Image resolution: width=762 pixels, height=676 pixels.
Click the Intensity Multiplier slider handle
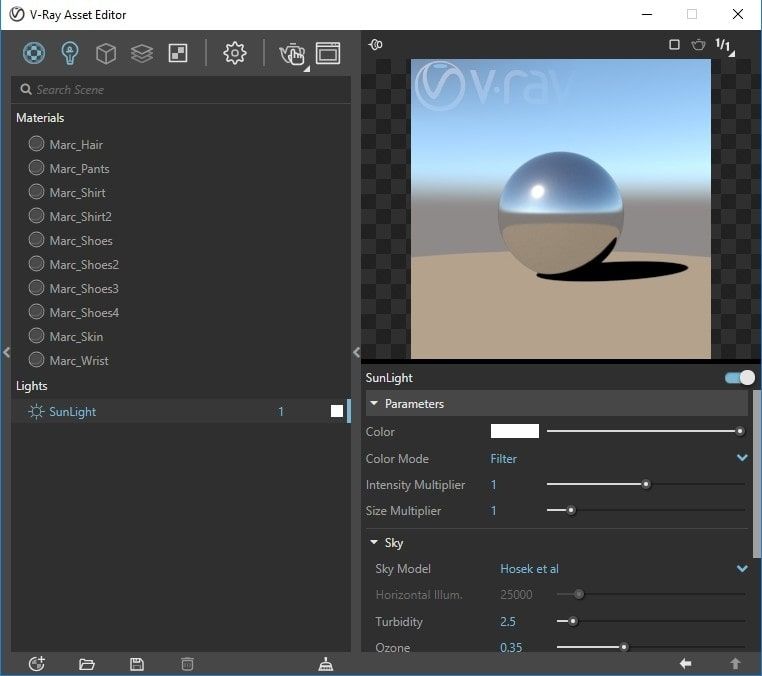(646, 484)
